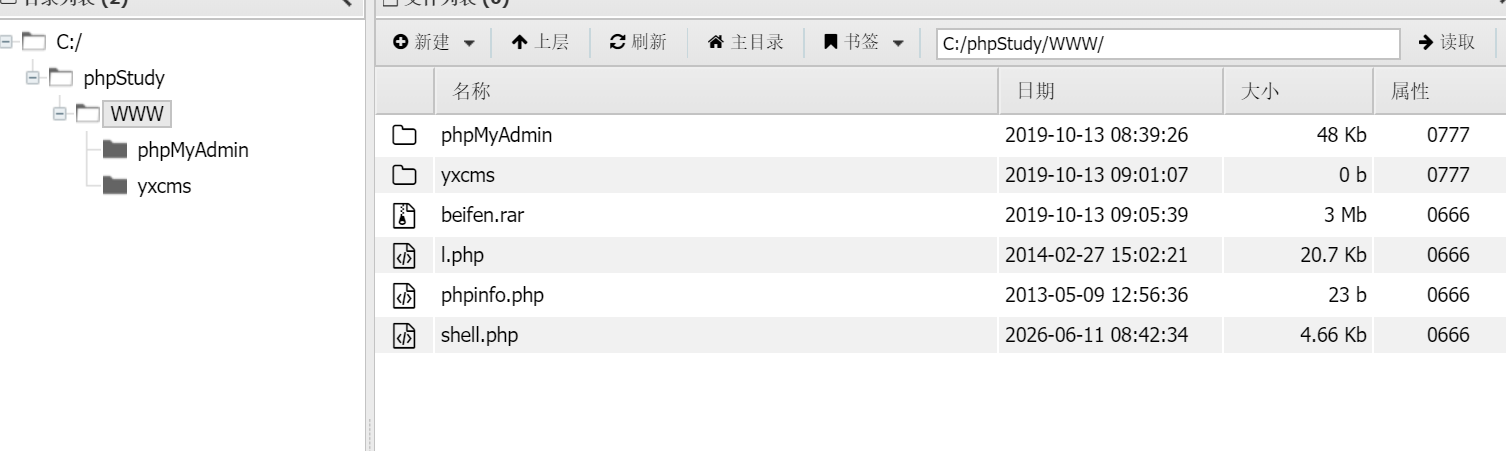Sort files by 大小 column header
Screen dimensions: 1506x451
click(1299, 92)
